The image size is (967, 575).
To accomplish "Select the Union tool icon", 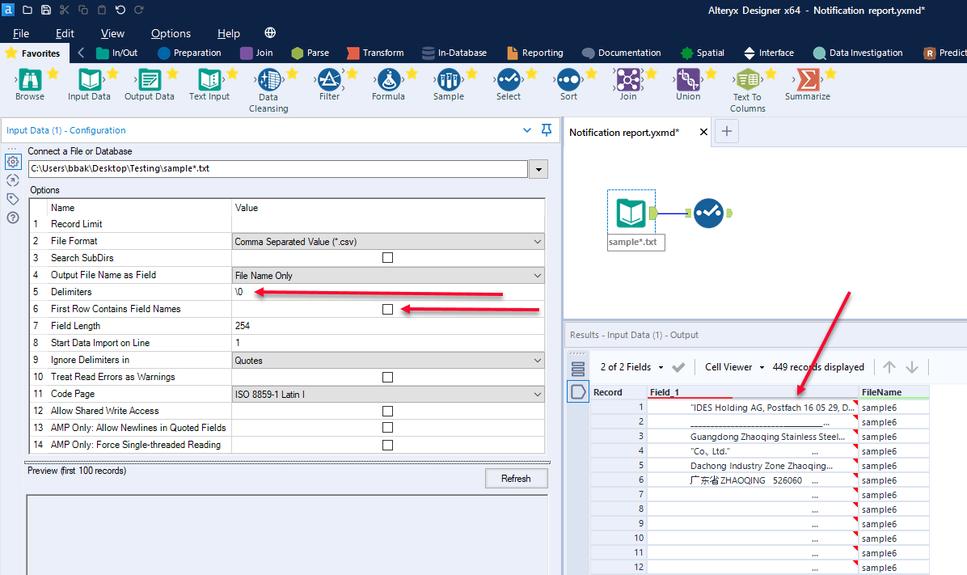I will (x=688, y=80).
